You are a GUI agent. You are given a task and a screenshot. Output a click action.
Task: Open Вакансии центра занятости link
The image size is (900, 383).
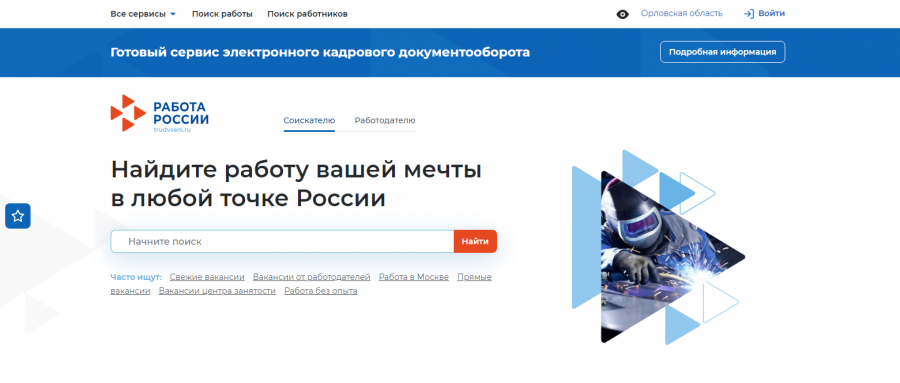click(x=217, y=291)
